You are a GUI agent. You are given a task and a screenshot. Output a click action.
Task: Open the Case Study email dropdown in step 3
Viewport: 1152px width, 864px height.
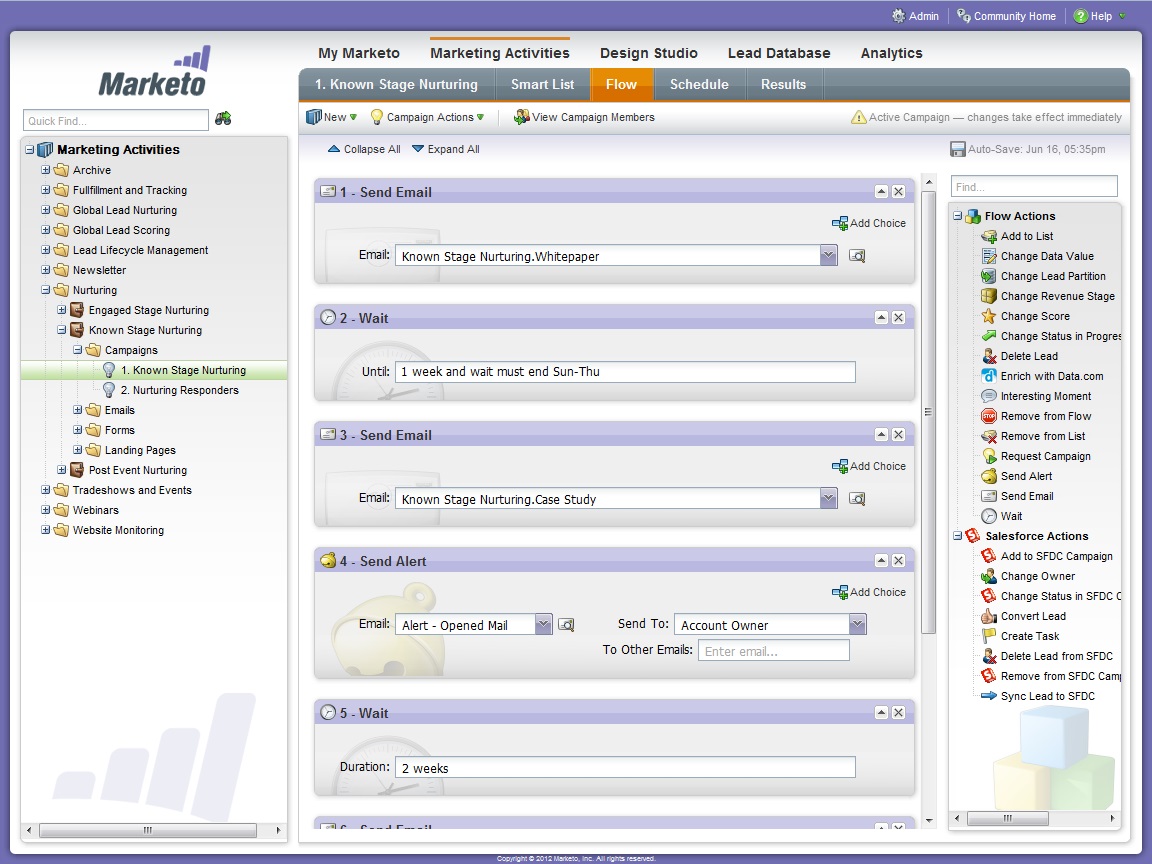click(x=828, y=499)
